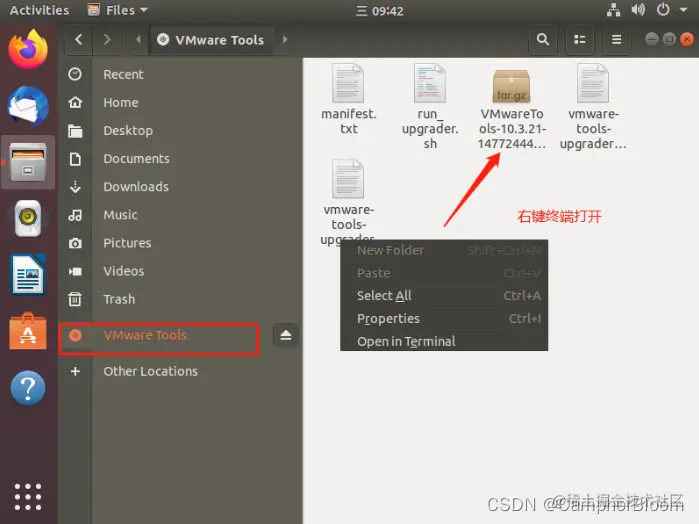Toggle list view icon in toolbar
This screenshot has height=524, width=699.
point(580,40)
